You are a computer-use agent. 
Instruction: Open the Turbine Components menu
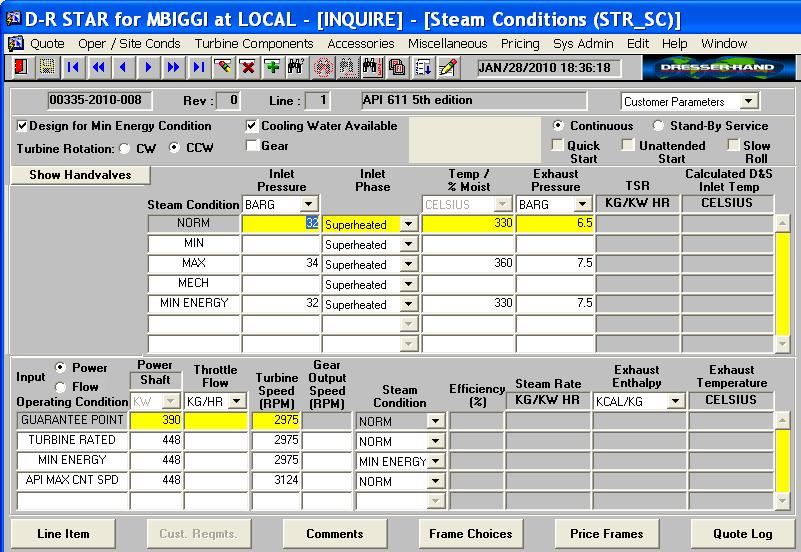(x=254, y=44)
